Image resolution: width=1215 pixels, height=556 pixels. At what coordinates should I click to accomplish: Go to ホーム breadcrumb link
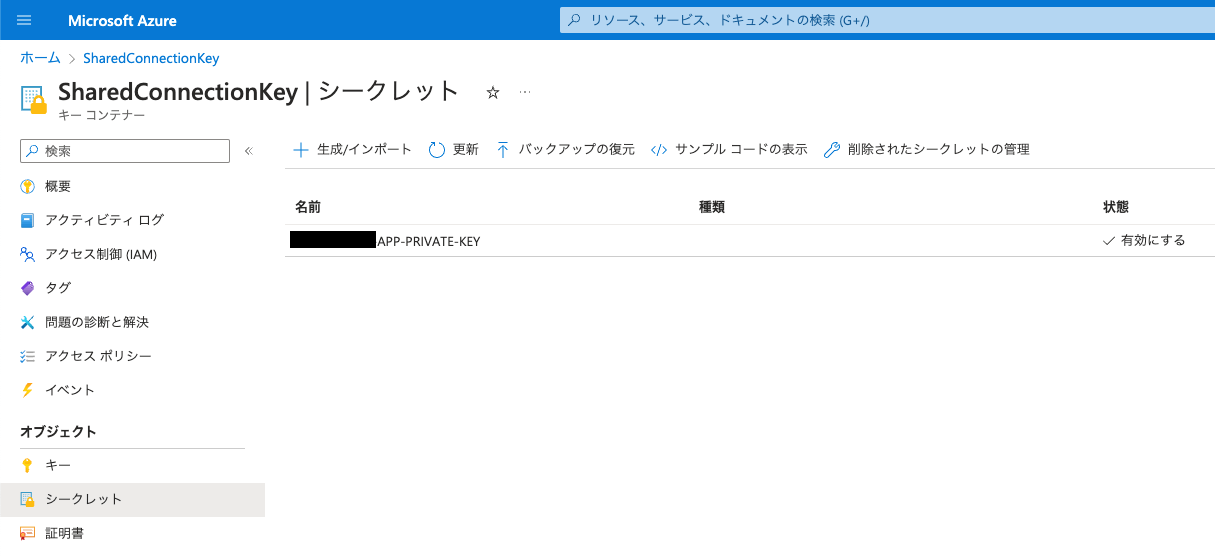point(40,58)
